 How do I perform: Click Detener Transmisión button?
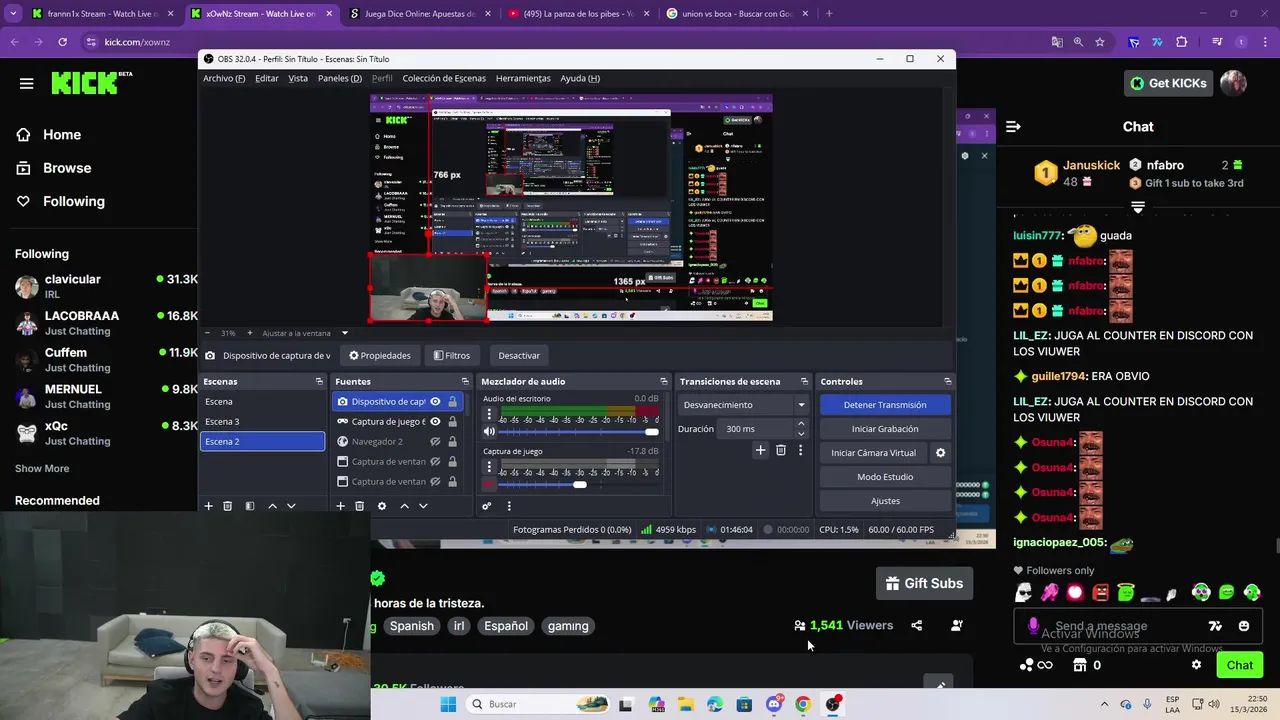(885, 405)
